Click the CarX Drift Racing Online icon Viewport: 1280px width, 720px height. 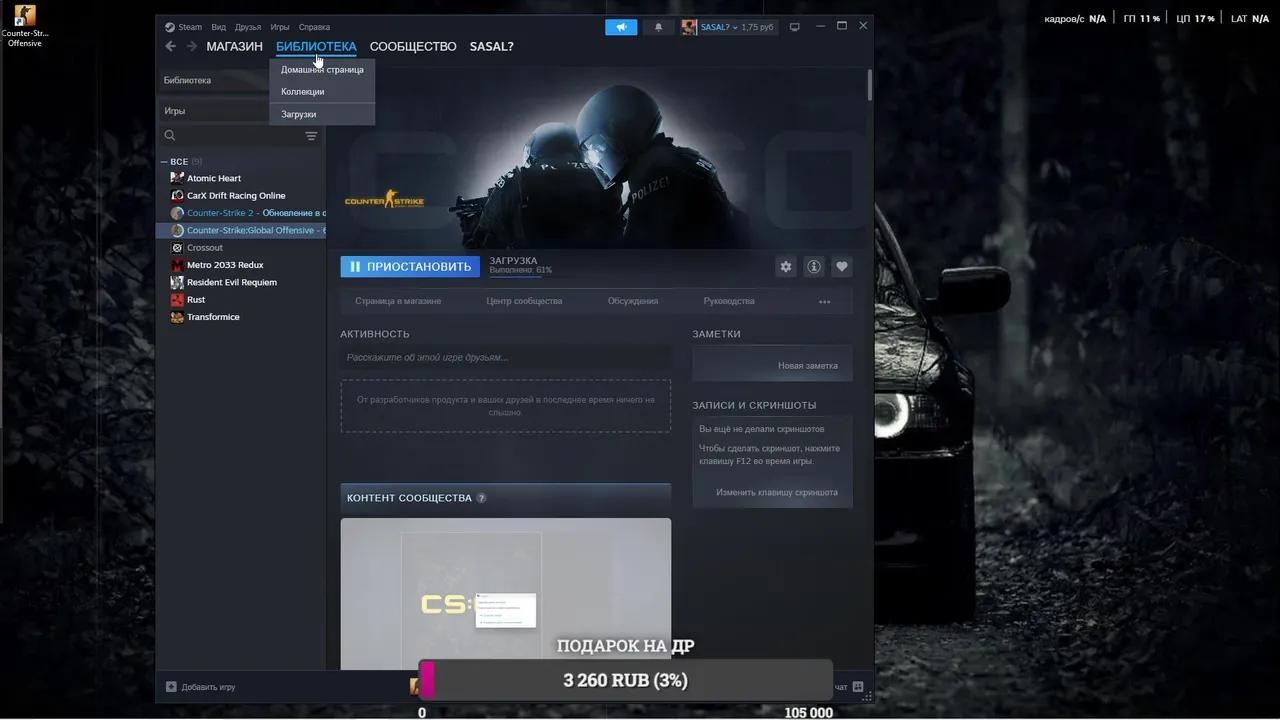[x=177, y=196]
